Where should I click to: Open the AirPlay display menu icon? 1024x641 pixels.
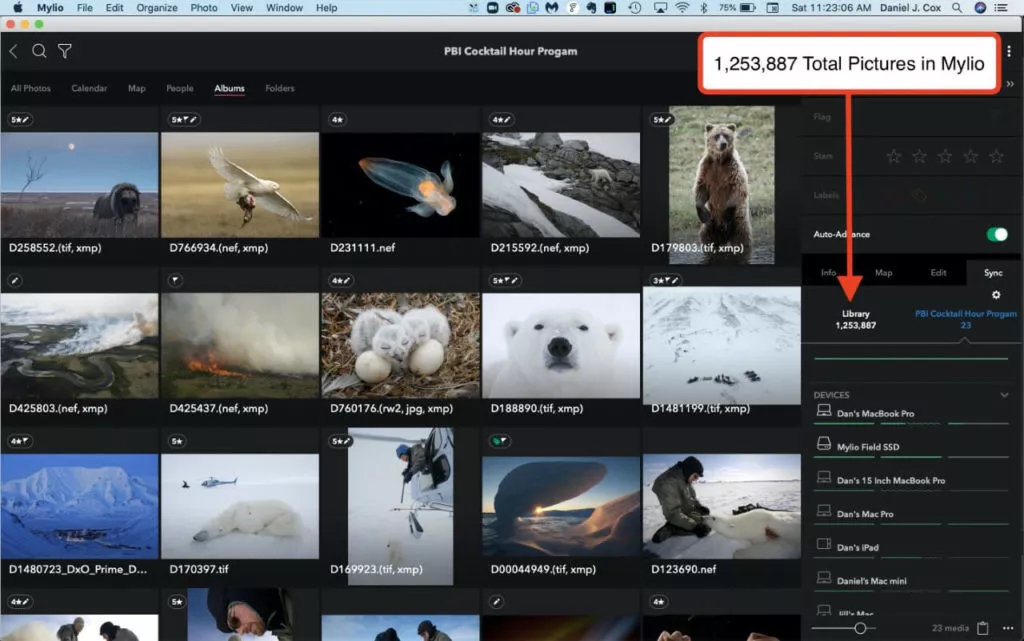[660, 8]
